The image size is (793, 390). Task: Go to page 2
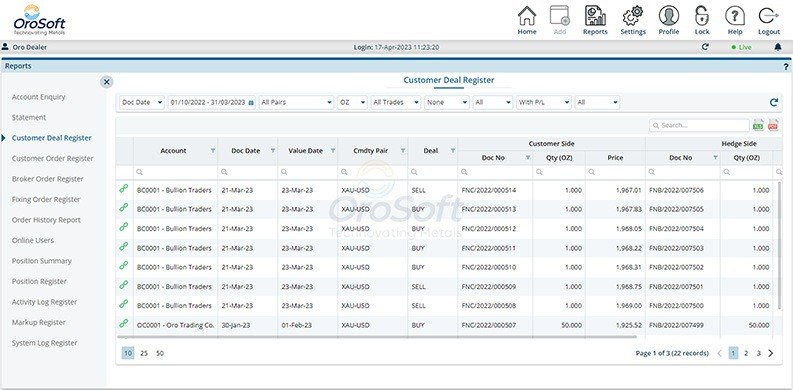(746, 353)
